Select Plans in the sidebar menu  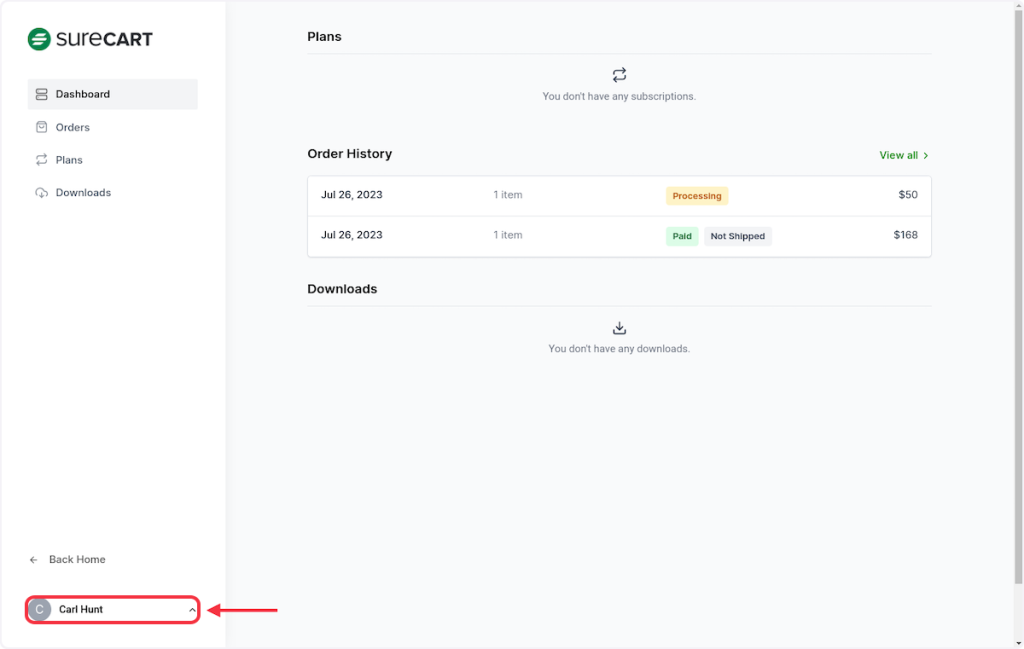click(69, 160)
